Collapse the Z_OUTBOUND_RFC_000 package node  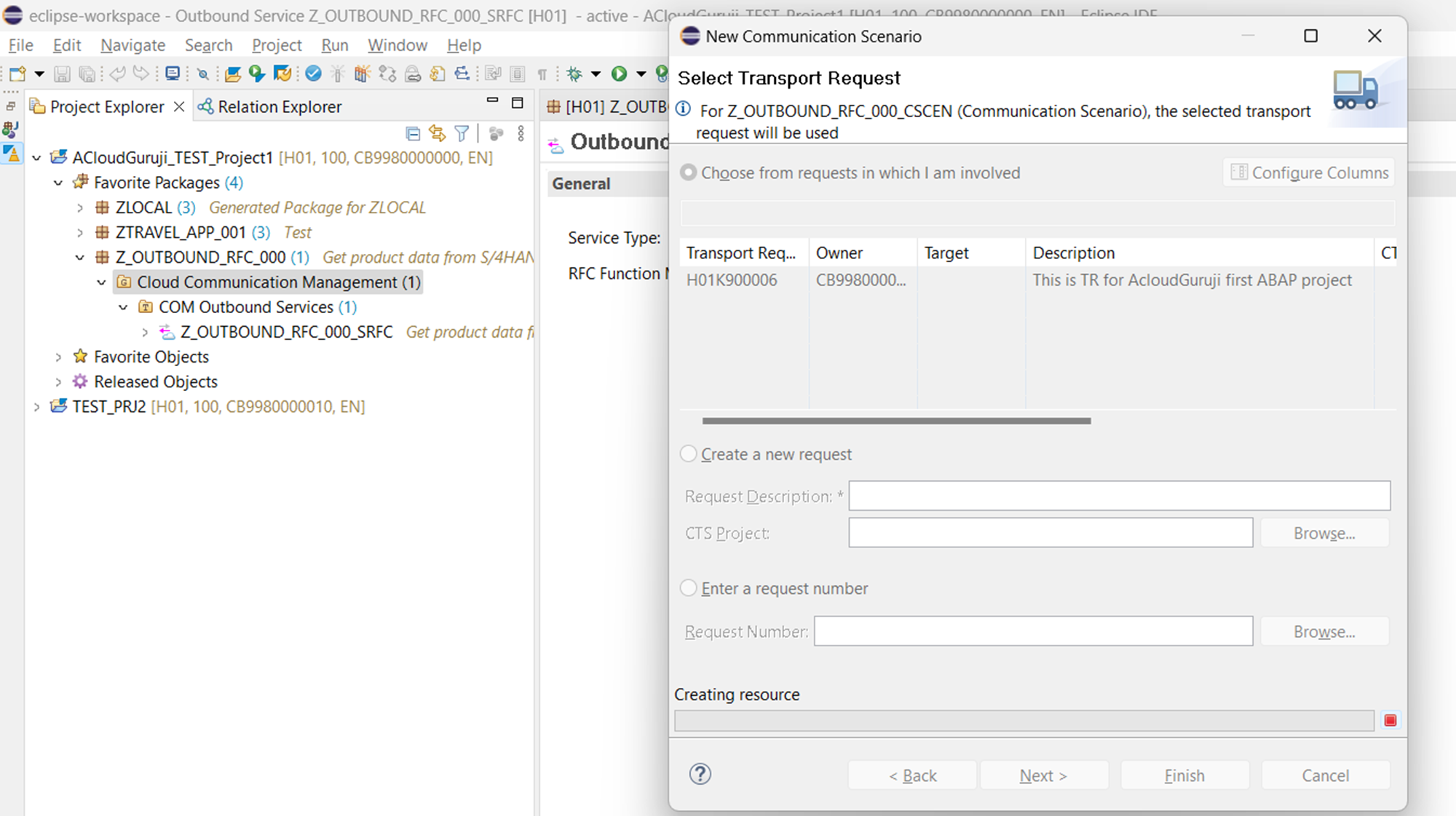80,257
